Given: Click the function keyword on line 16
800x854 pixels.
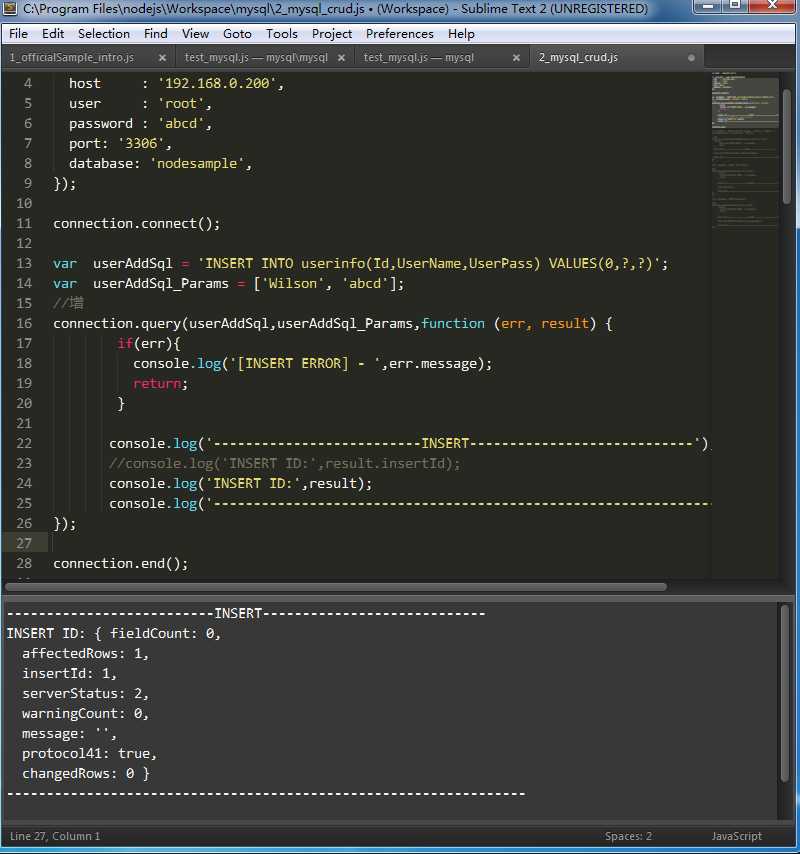Looking at the screenshot, I should click(x=453, y=324).
